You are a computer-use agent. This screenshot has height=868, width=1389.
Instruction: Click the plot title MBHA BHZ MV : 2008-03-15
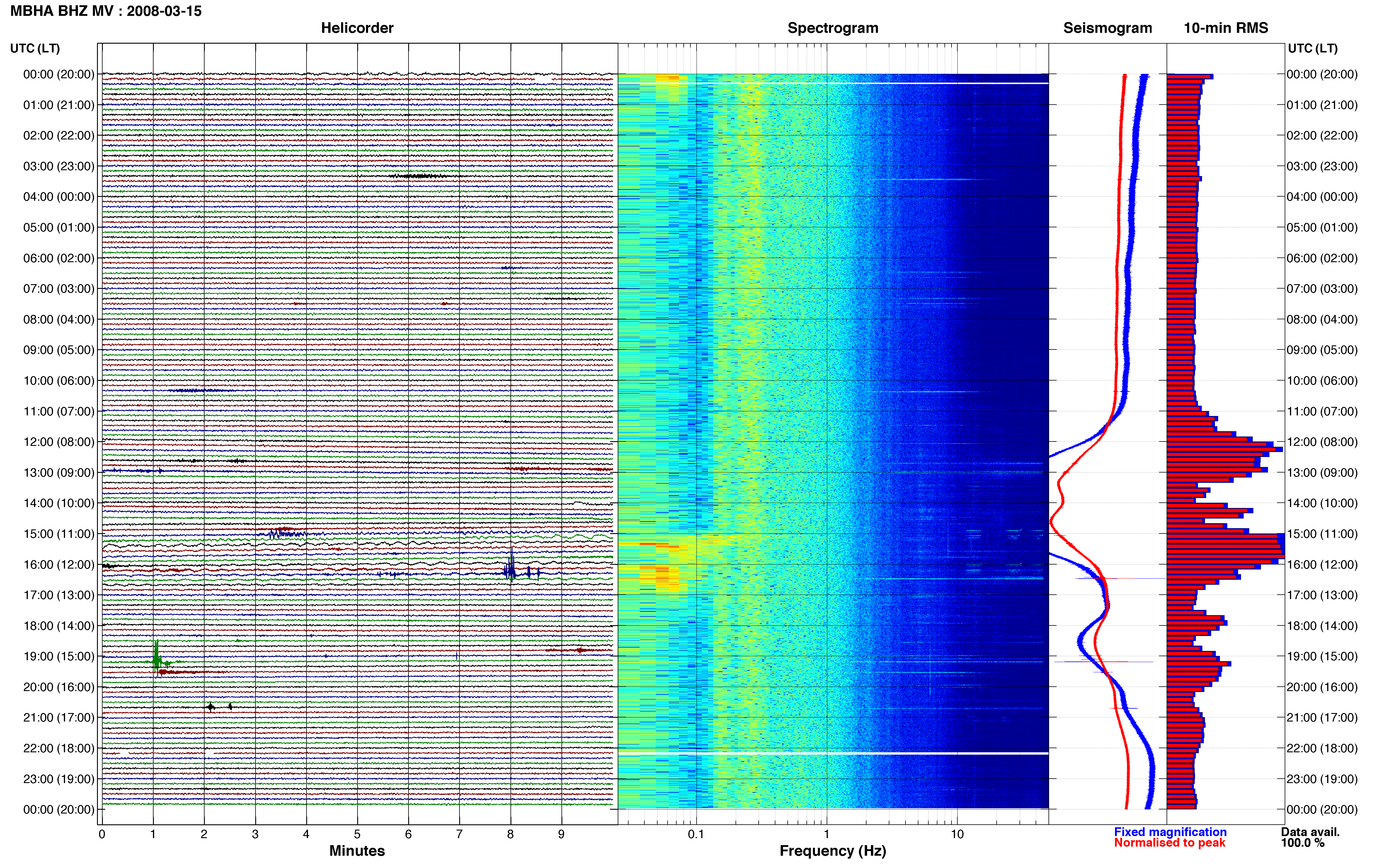106,11
